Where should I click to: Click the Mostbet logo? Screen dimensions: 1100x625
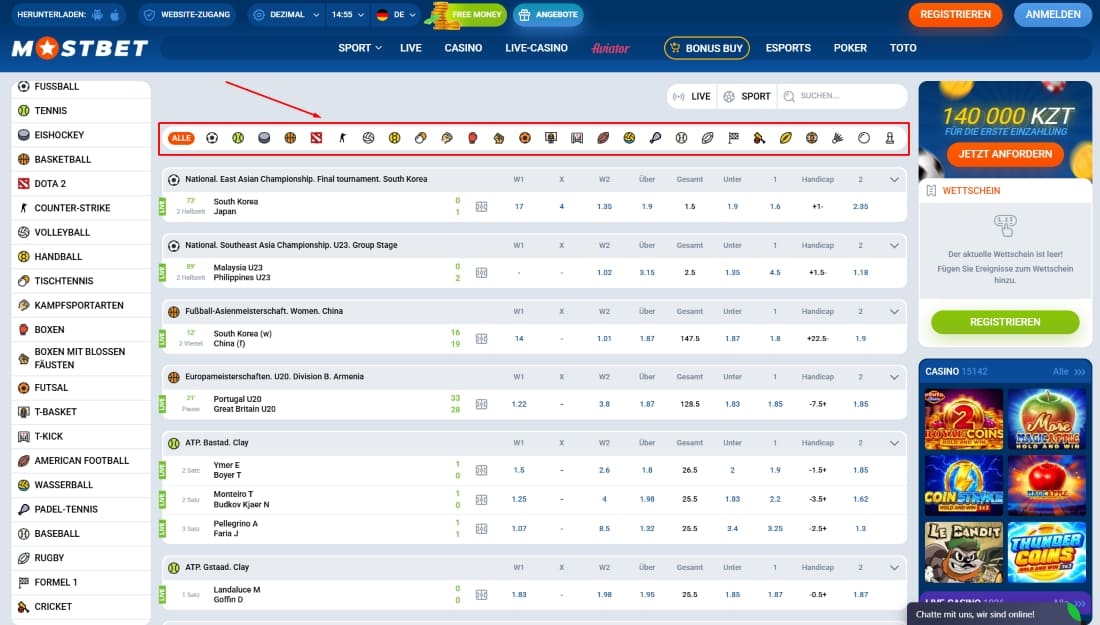(80, 48)
